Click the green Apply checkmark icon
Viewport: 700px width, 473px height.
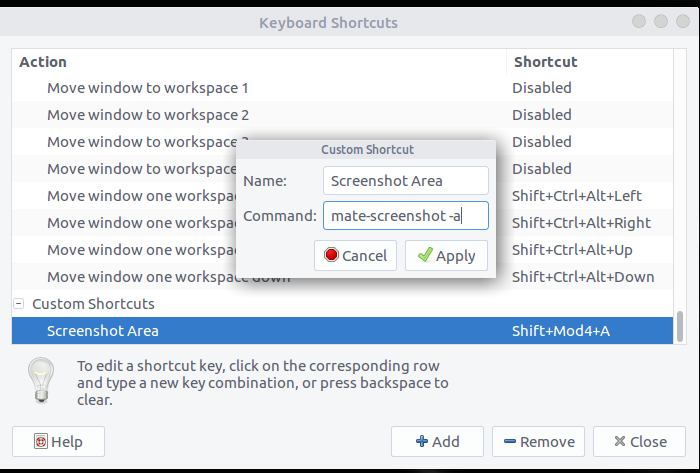pyautogui.click(x=425, y=255)
